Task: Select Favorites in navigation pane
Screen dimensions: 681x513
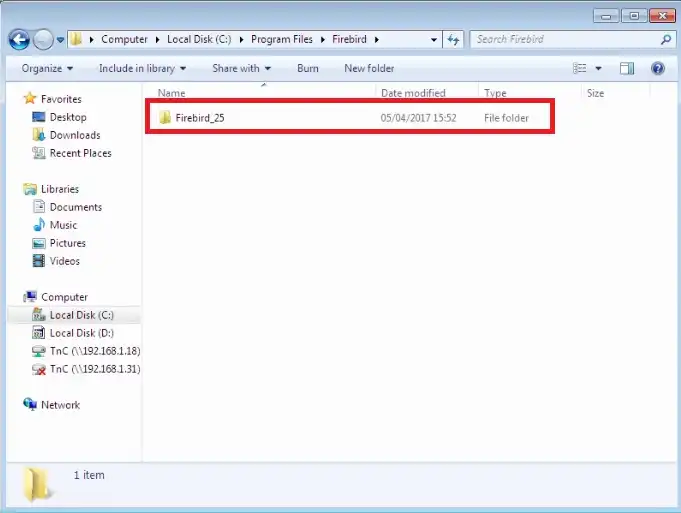Action: [x=61, y=99]
